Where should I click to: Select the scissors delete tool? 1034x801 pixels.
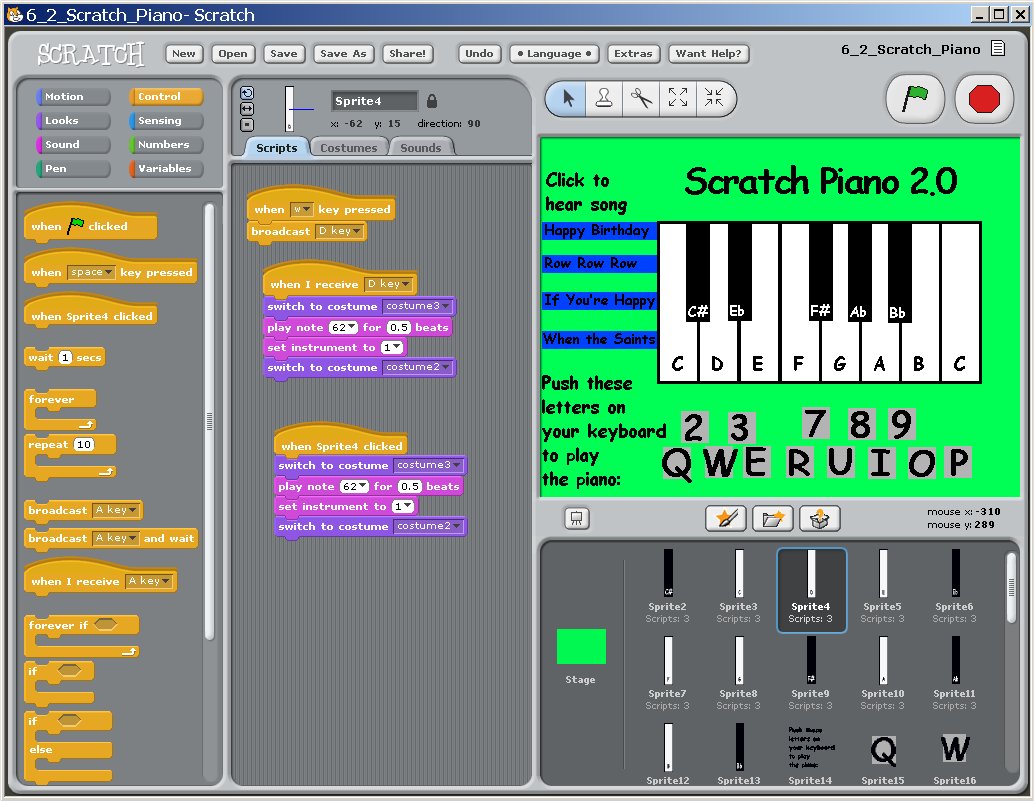[x=640, y=99]
